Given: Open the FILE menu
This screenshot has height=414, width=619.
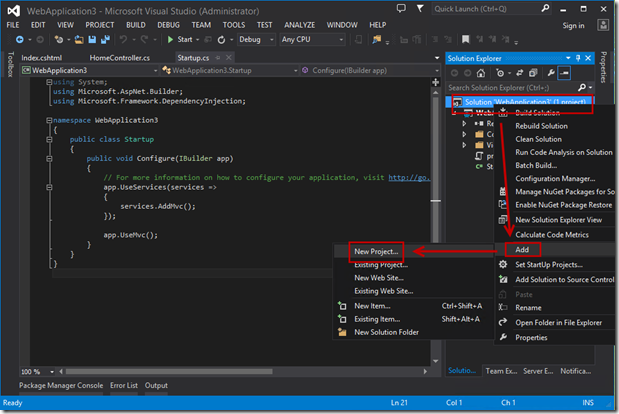Looking at the screenshot, I should [x=13, y=25].
